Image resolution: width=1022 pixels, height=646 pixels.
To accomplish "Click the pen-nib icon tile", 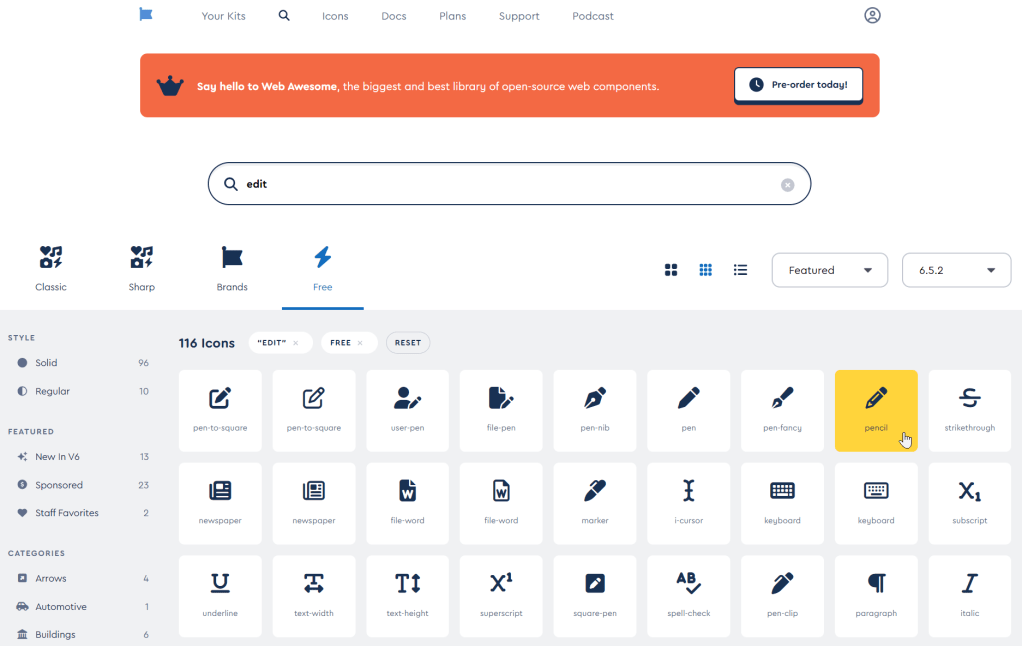I will click(x=595, y=410).
